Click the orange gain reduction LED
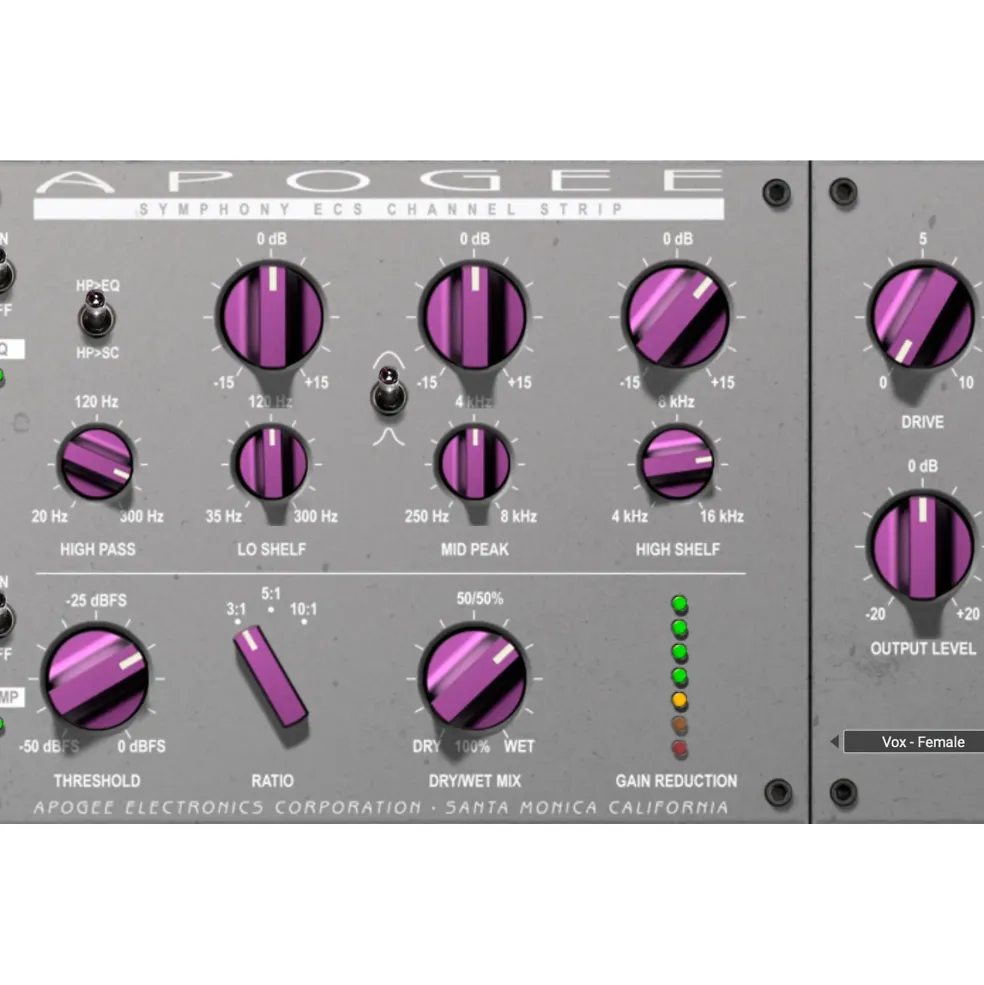 click(x=679, y=724)
